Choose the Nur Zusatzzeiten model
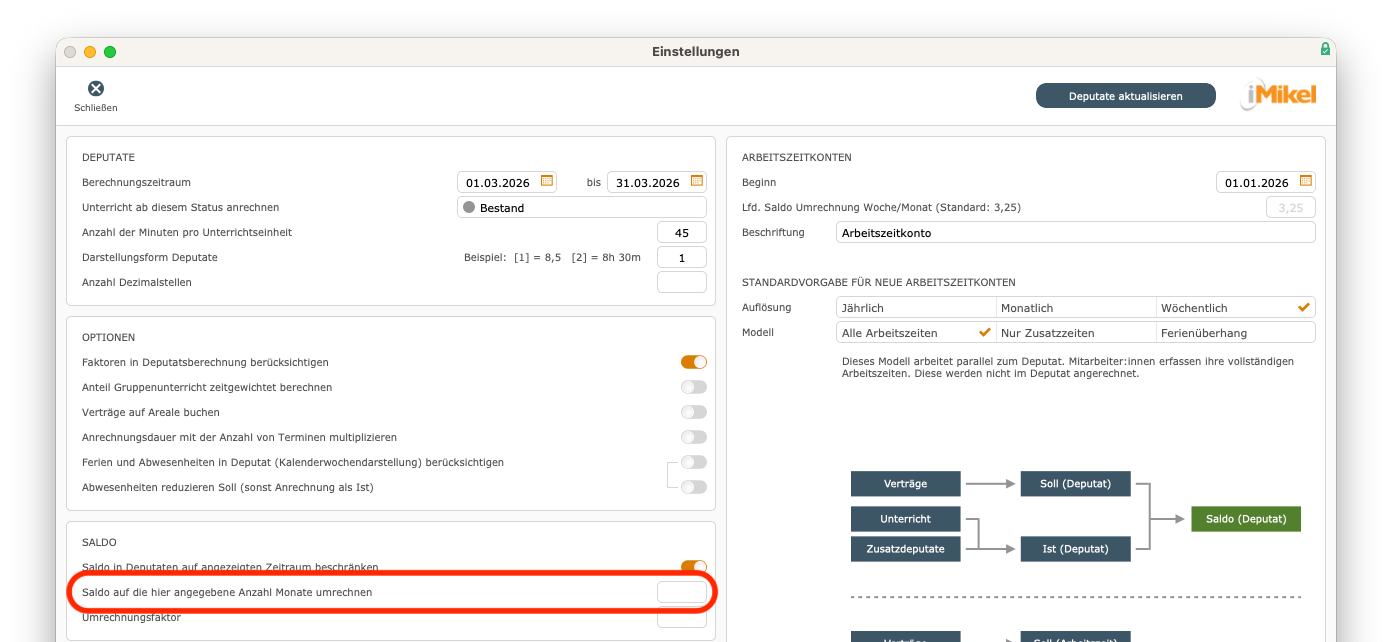1392x642 pixels. click(x=1075, y=333)
